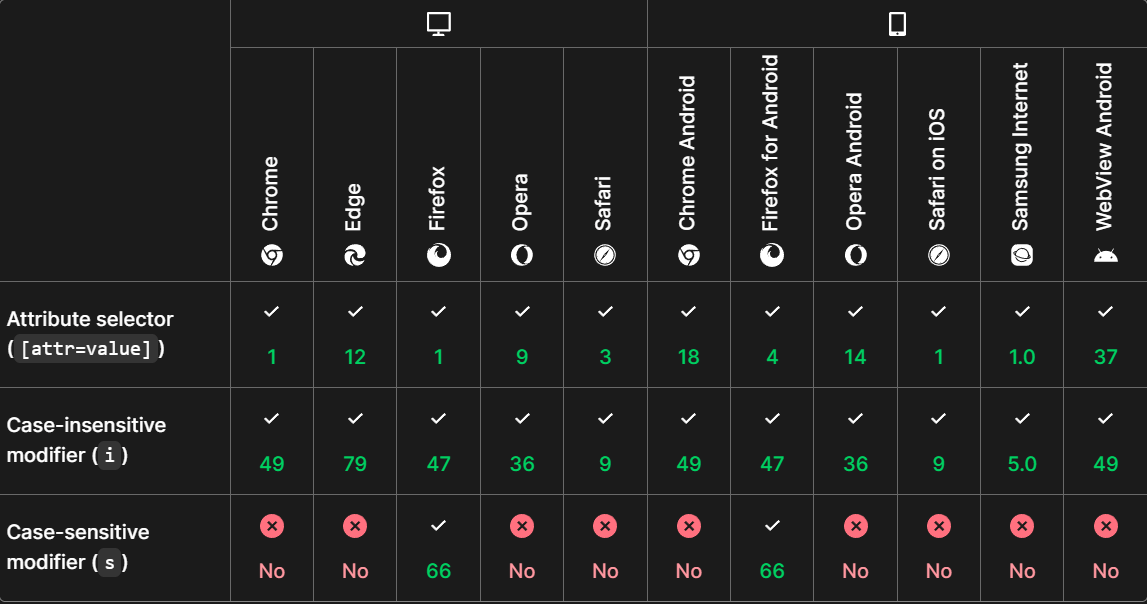Click the Chrome browser logo icon

click(x=271, y=256)
